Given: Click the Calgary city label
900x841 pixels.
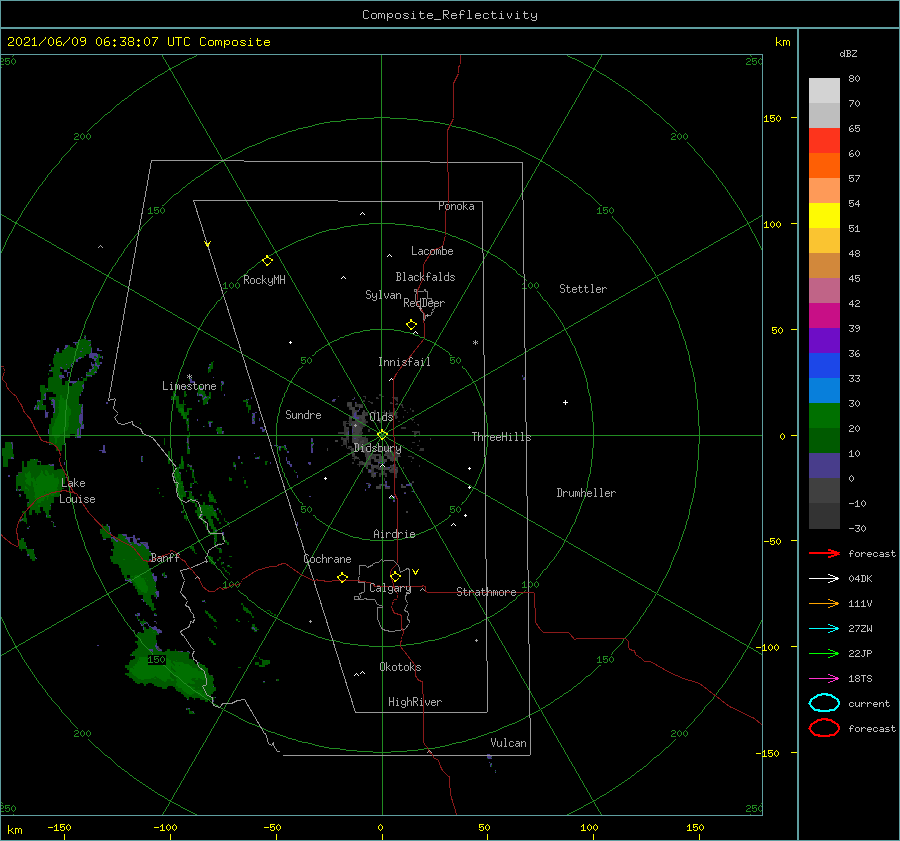Looking at the screenshot, I should (390, 588).
